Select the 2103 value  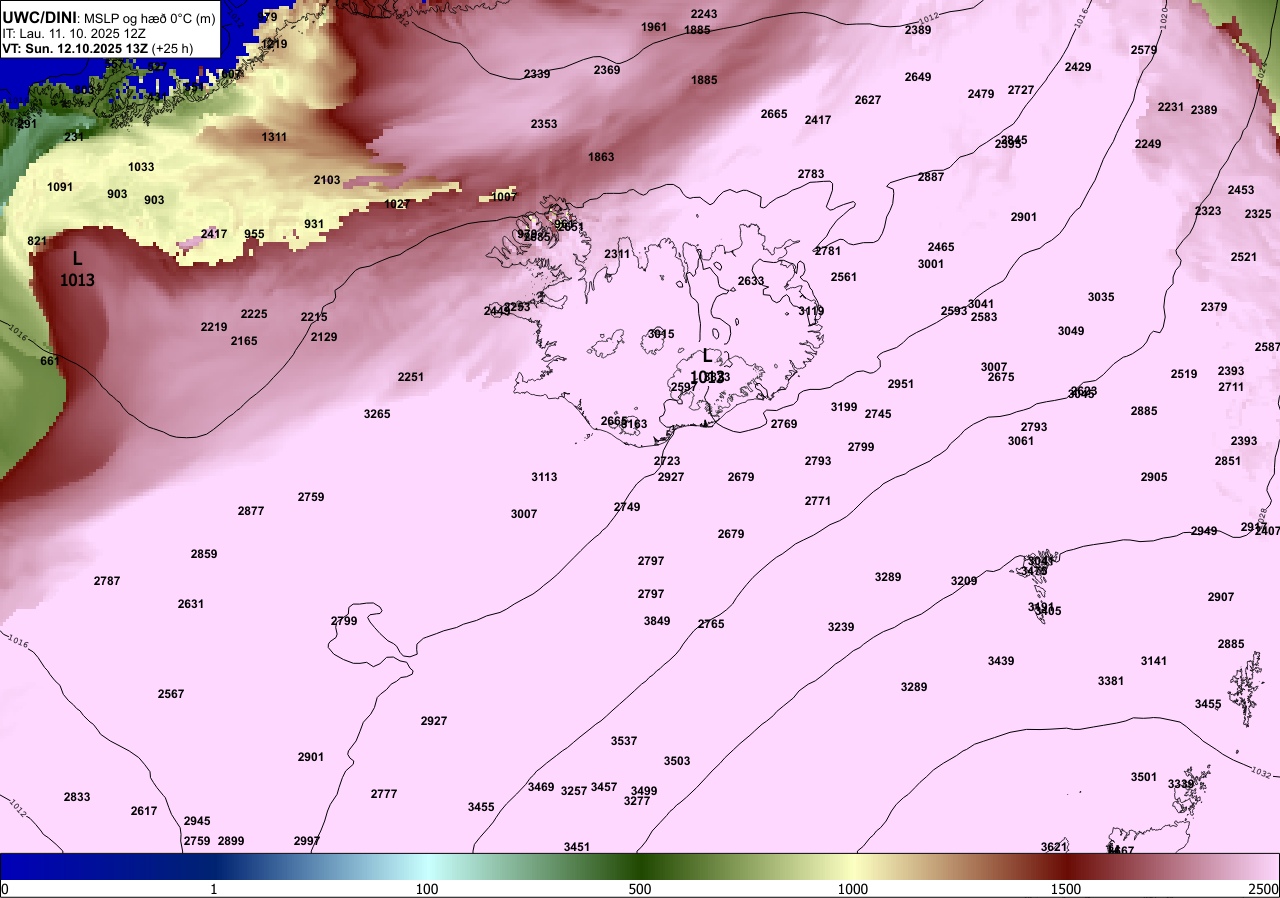pyautogui.click(x=327, y=180)
